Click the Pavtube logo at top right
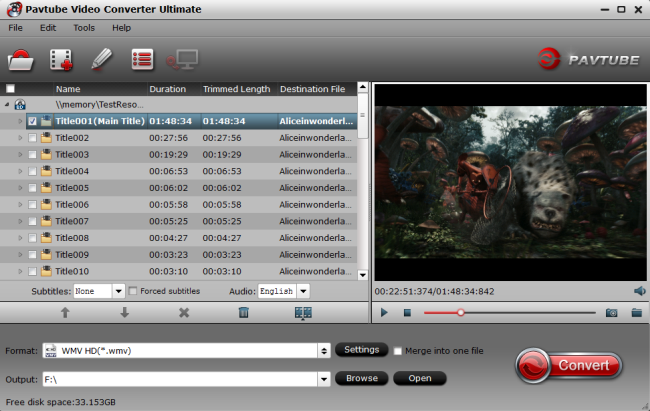650x411 pixels. pyautogui.click(x=588, y=59)
